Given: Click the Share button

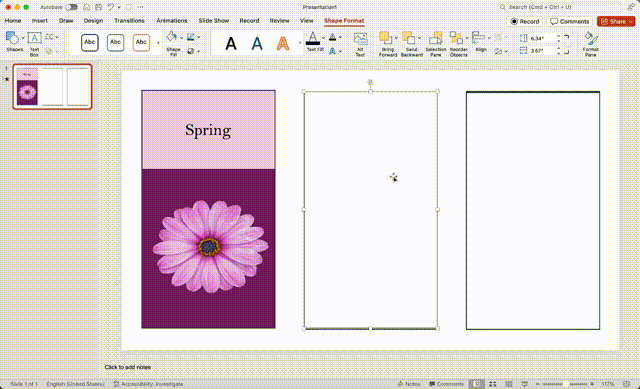Looking at the screenshot, I should click(x=616, y=21).
